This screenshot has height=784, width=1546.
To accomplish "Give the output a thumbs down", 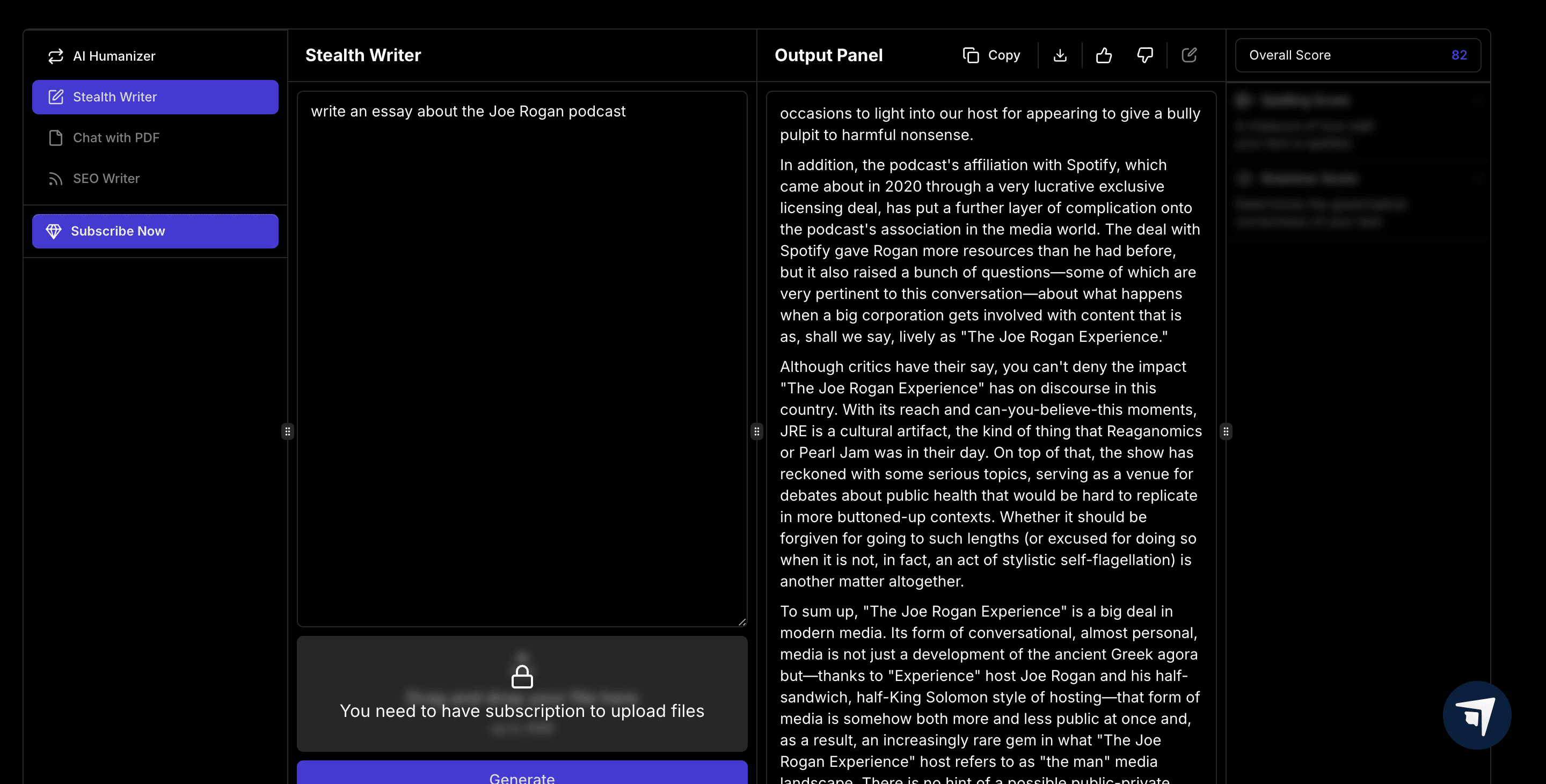I will [1145, 55].
